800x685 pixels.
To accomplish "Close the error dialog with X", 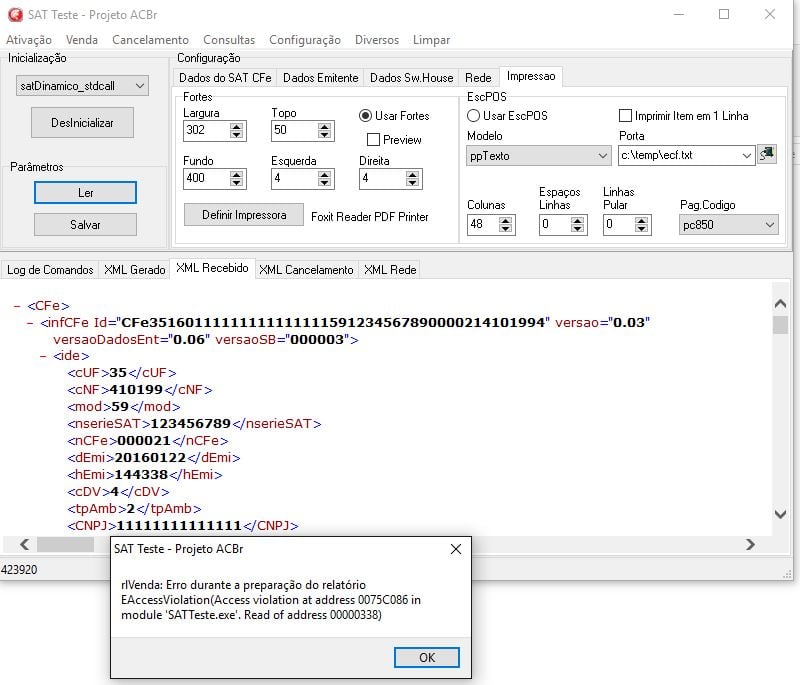I will click(x=456, y=549).
